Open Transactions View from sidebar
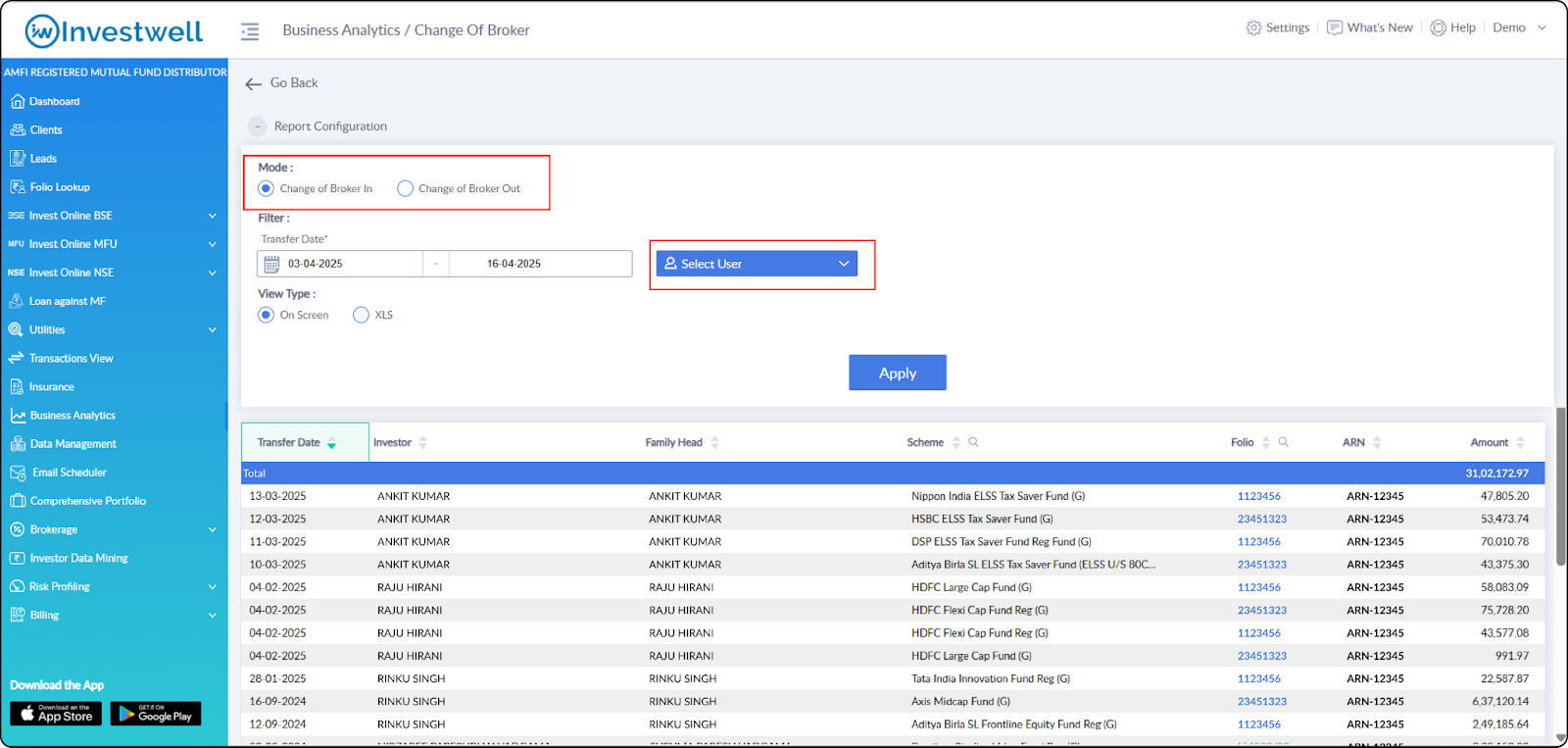1568x748 pixels. pos(72,358)
